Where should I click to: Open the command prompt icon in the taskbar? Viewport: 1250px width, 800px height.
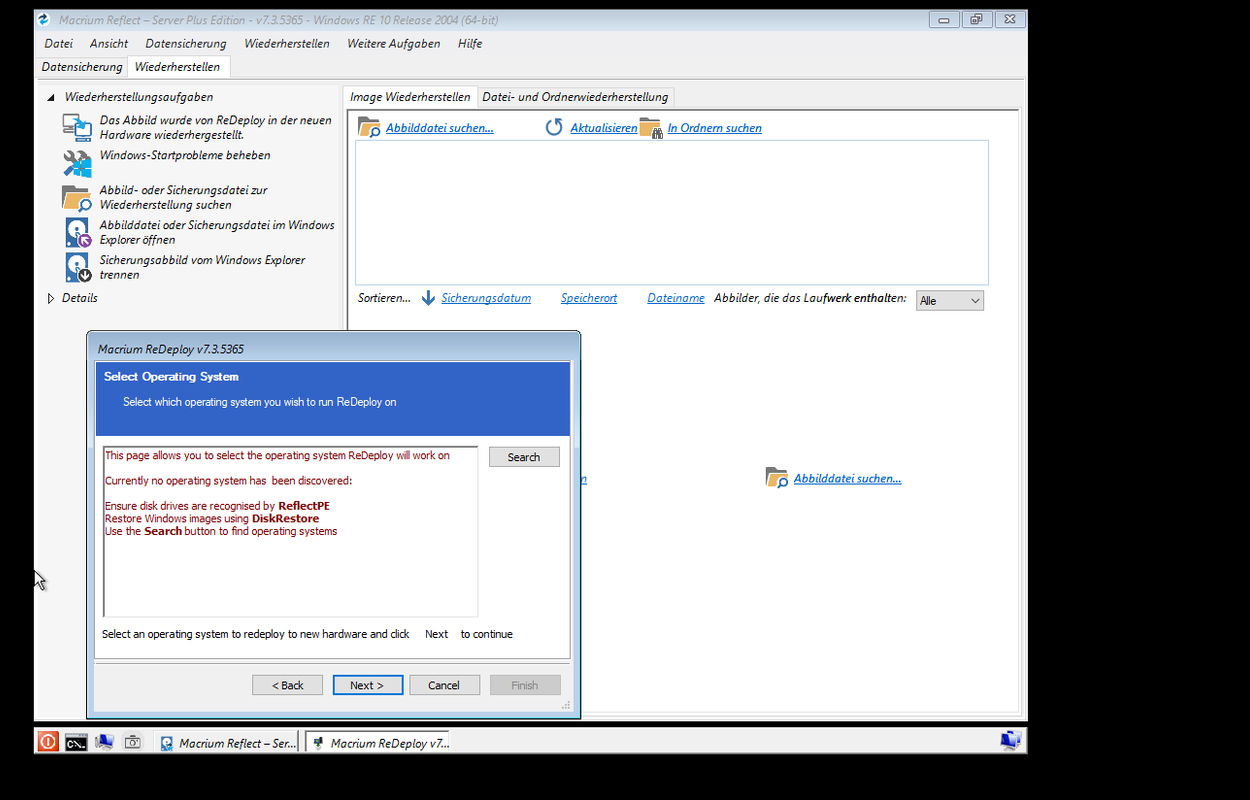[x=76, y=742]
